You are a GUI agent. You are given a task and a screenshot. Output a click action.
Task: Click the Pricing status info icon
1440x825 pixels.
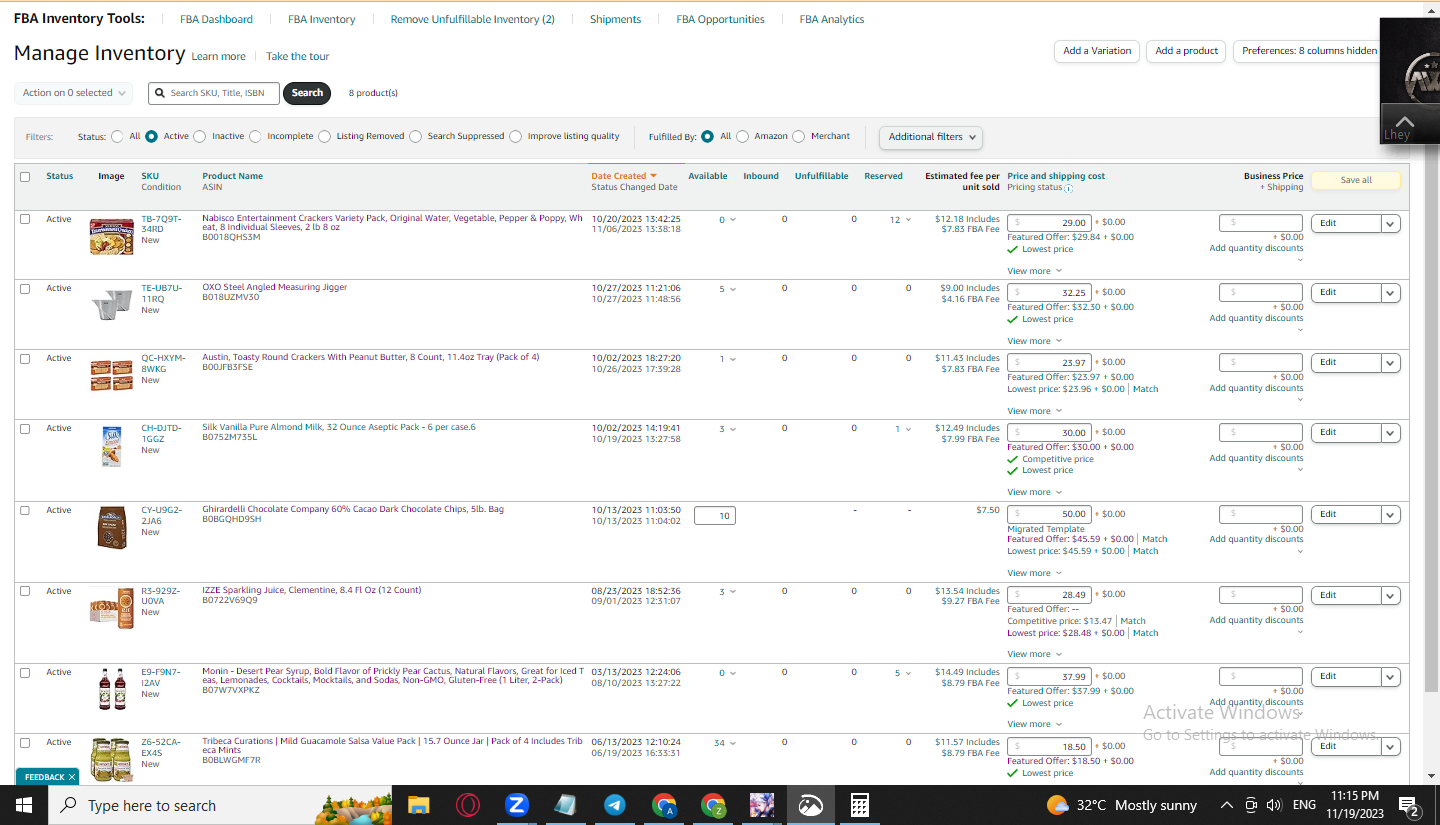1068,188
